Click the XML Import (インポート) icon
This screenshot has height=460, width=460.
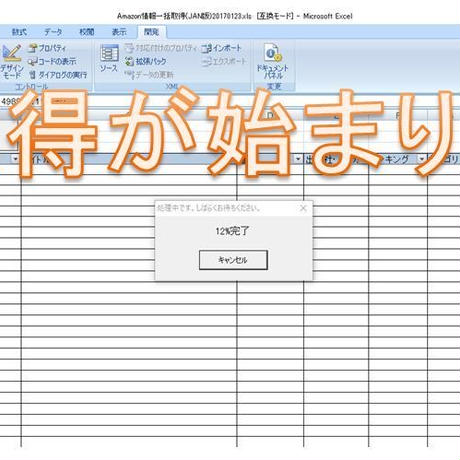point(221,48)
